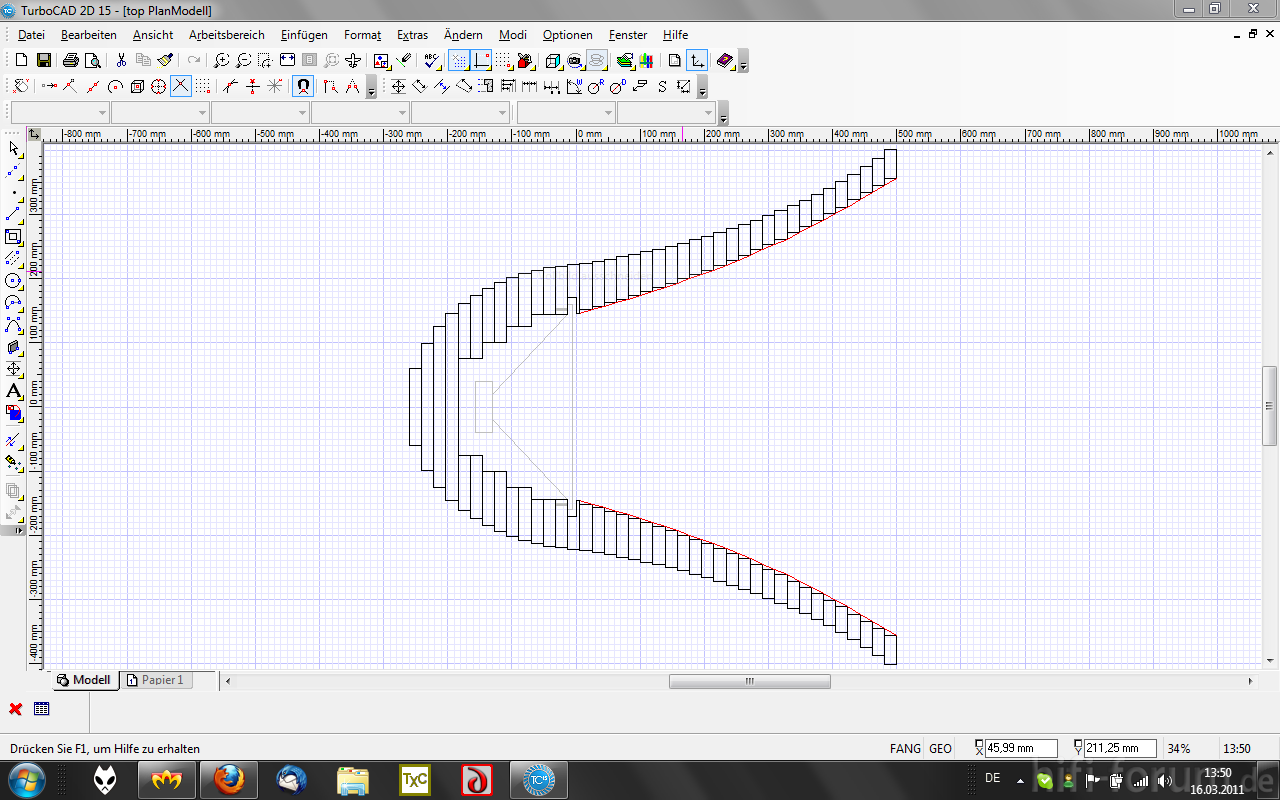This screenshot has height=800, width=1280.
Task: Choose the arrow Select tool
Action: tap(13, 149)
